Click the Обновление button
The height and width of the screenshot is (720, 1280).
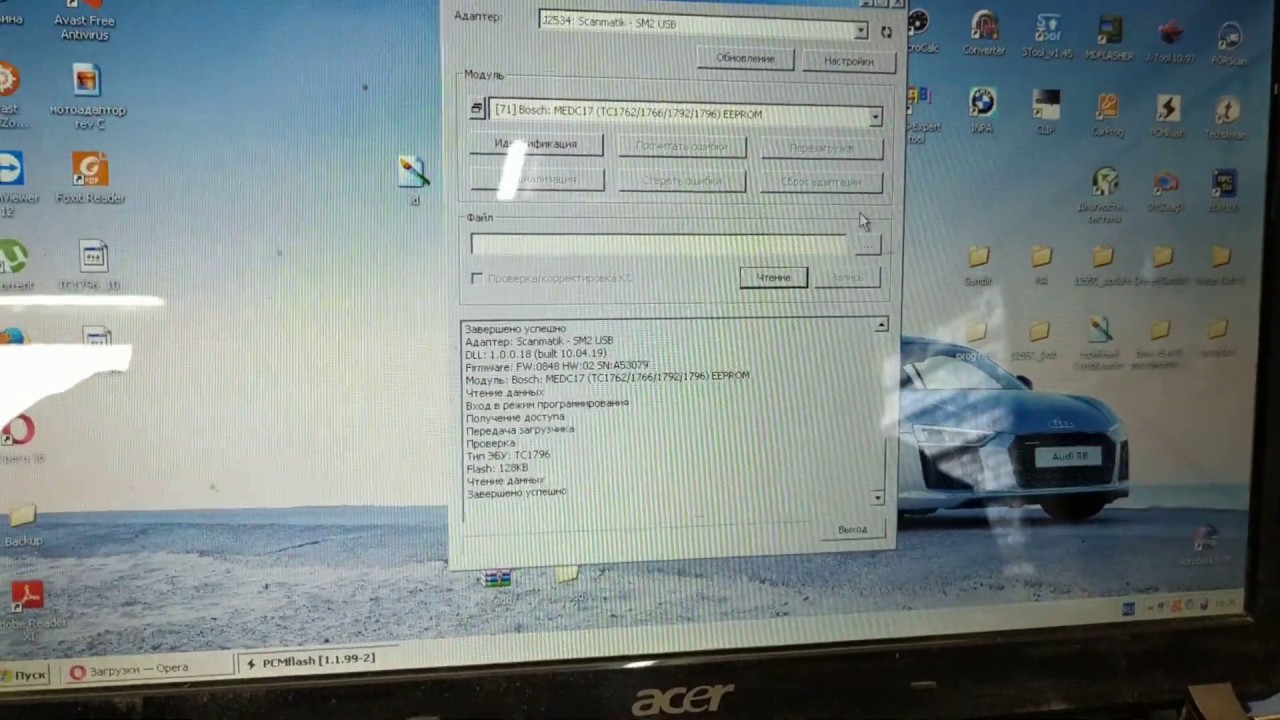745,58
